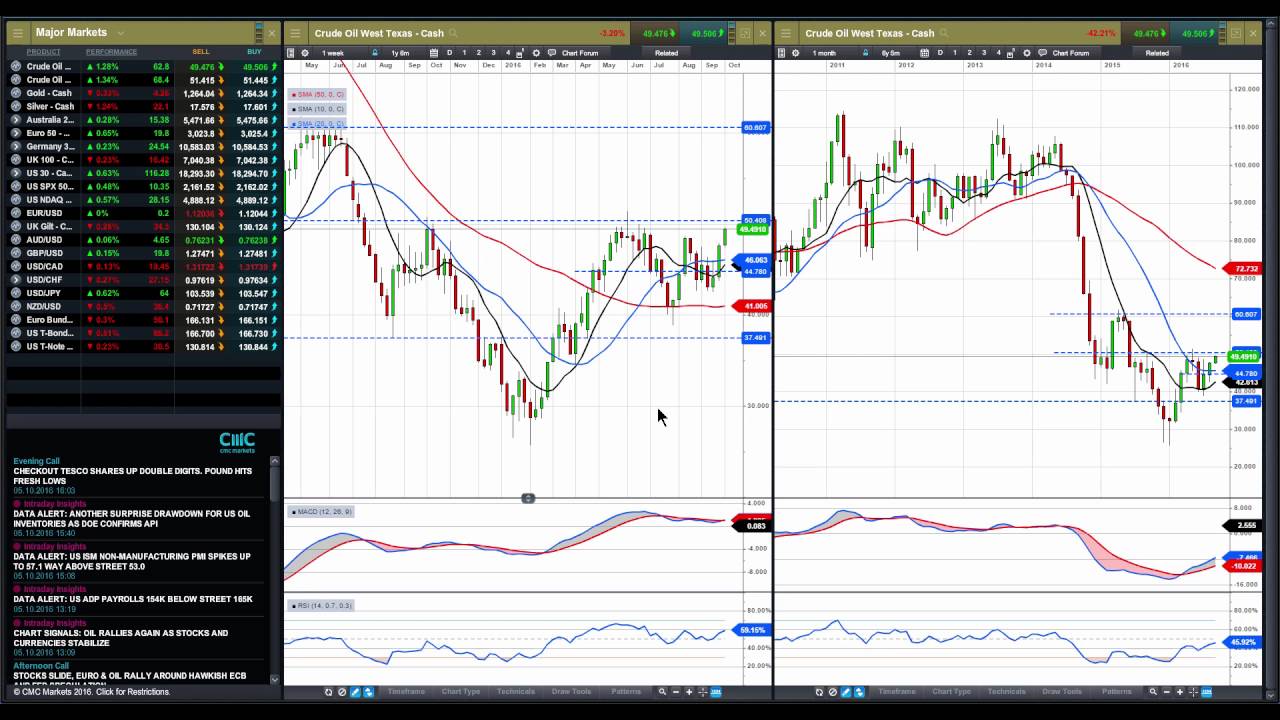Open the gear icon before Chart Forum in left chart
Image resolution: width=1280 pixels, height=720 pixels.
pyautogui.click(x=536, y=53)
